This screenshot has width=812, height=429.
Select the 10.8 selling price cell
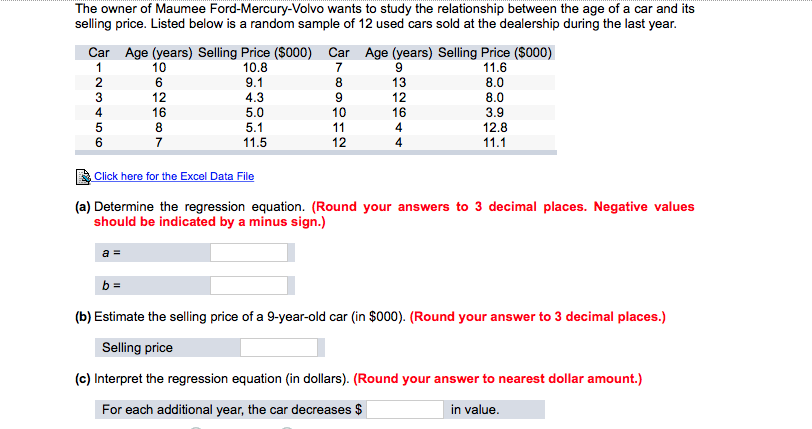(x=255, y=68)
